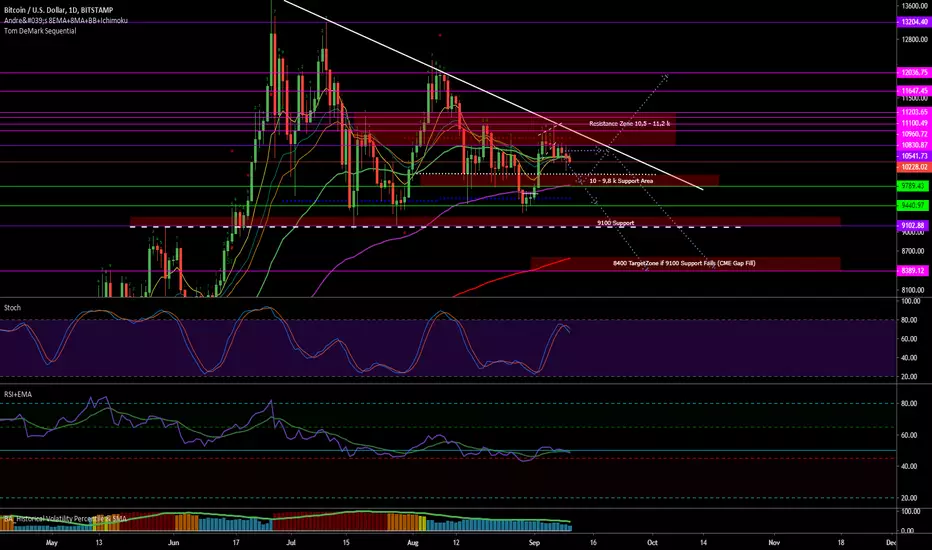Viewport: 932px width, 550px height.
Task: Click the RSI+EMA pane label
Action: click(18, 394)
